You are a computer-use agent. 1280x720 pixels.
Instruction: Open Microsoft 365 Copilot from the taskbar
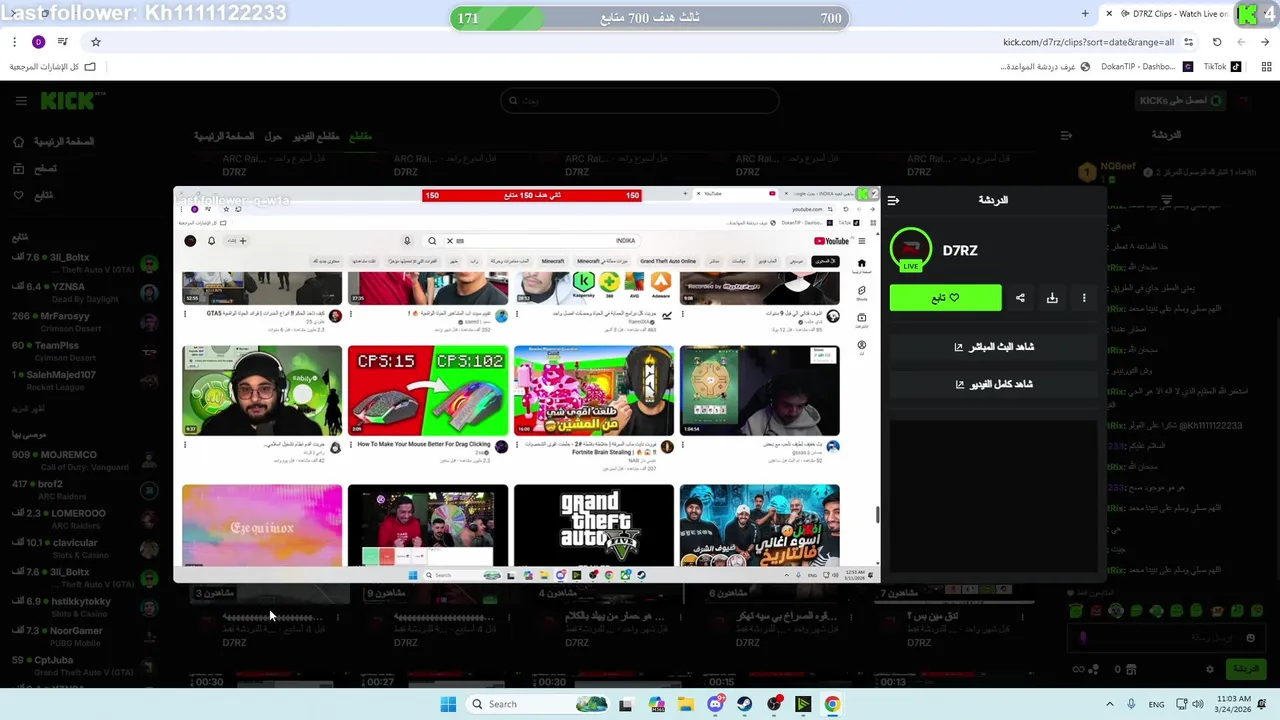656,704
